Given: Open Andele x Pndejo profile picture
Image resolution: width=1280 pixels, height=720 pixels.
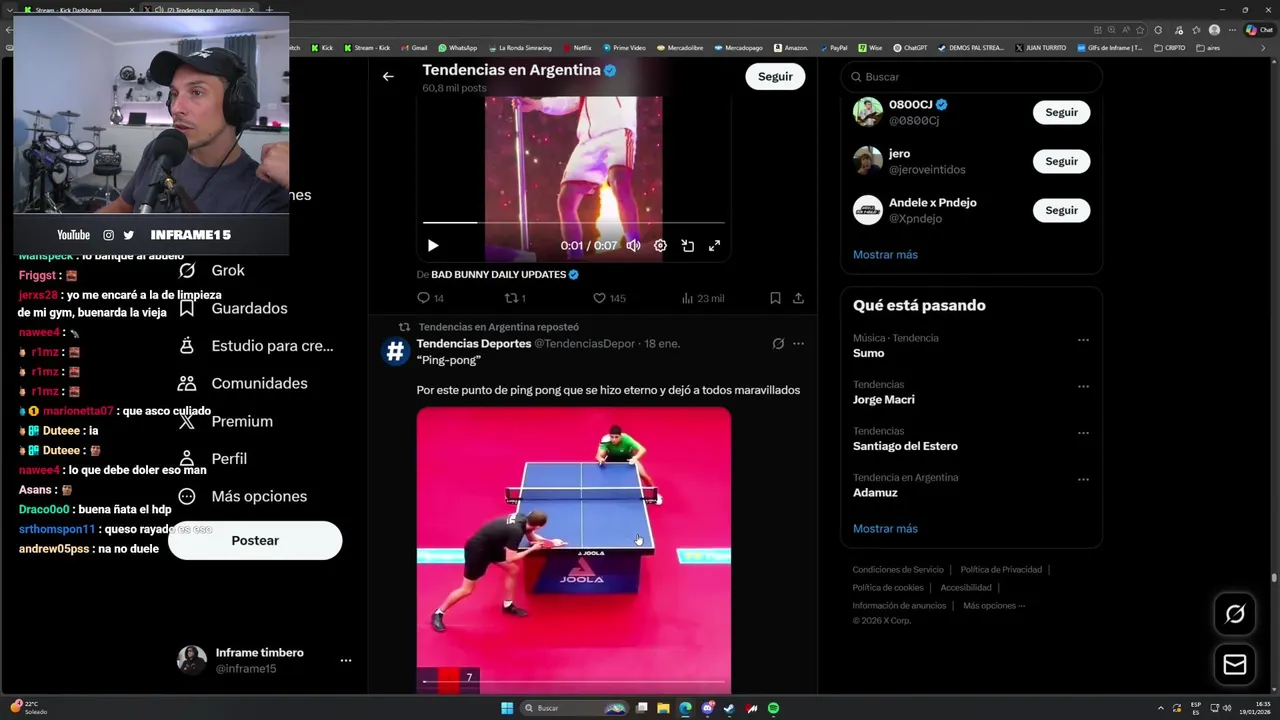Looking at the screenshot, I should click(867, 210).
